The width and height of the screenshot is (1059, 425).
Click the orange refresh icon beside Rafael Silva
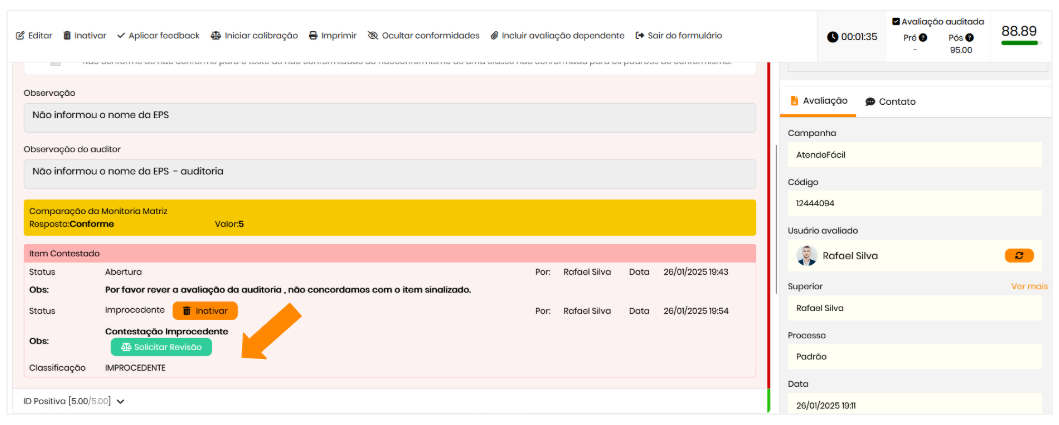coord(1018,256)
